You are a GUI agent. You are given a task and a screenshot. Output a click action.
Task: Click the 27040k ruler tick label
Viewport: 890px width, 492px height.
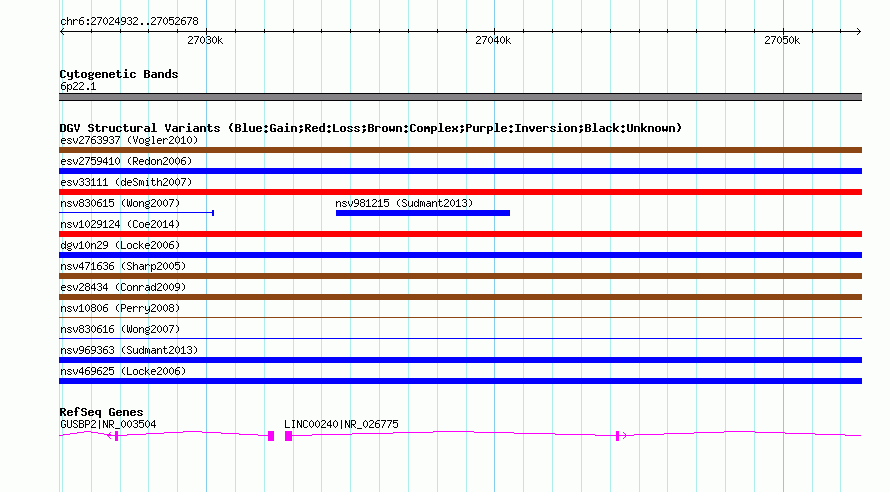point(493,40)
